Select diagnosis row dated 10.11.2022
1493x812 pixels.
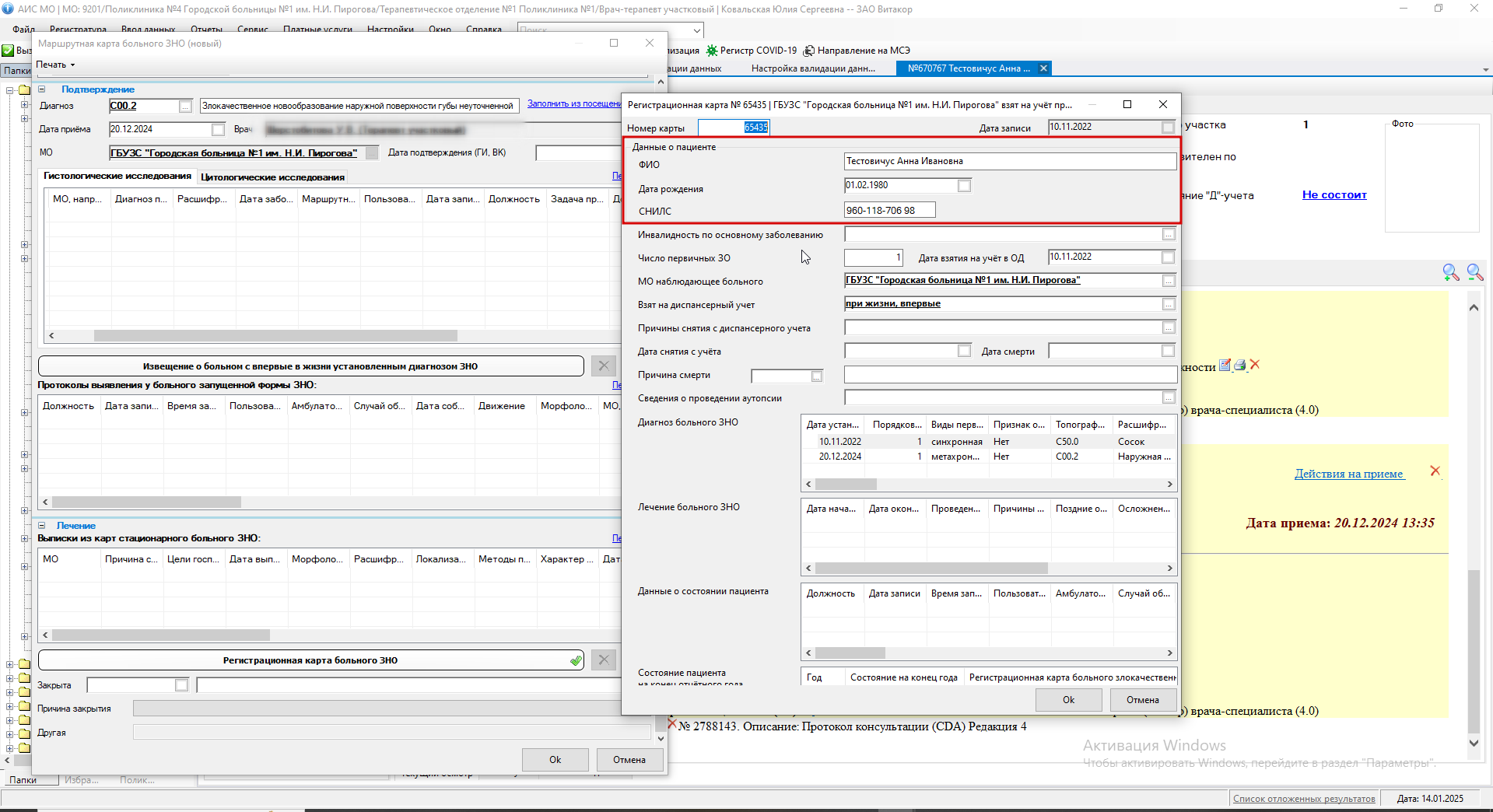pyautogui.click(x=988, y=442)
